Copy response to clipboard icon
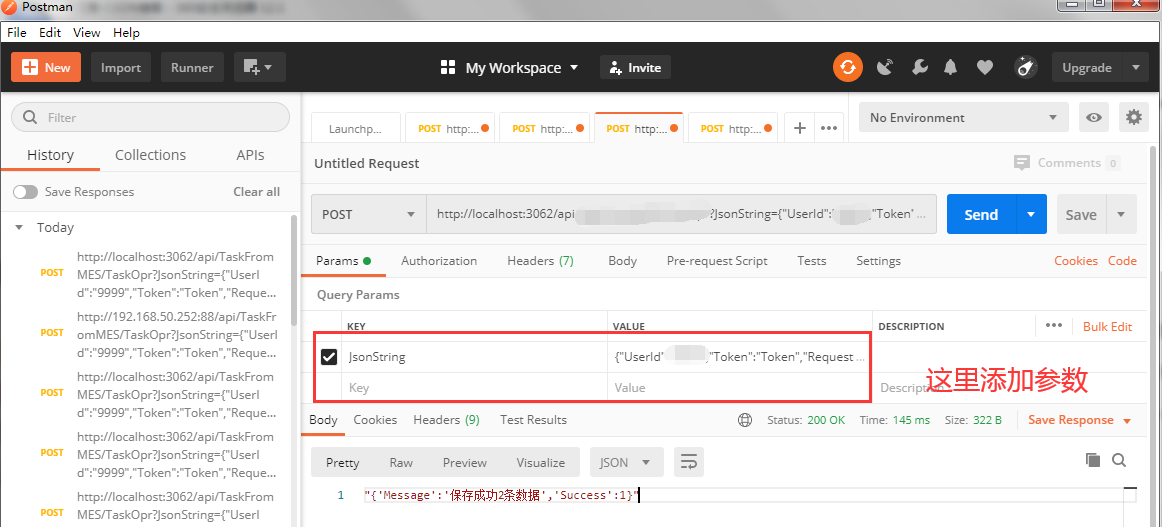The image size is (1162, 527). coord(1093,460)
